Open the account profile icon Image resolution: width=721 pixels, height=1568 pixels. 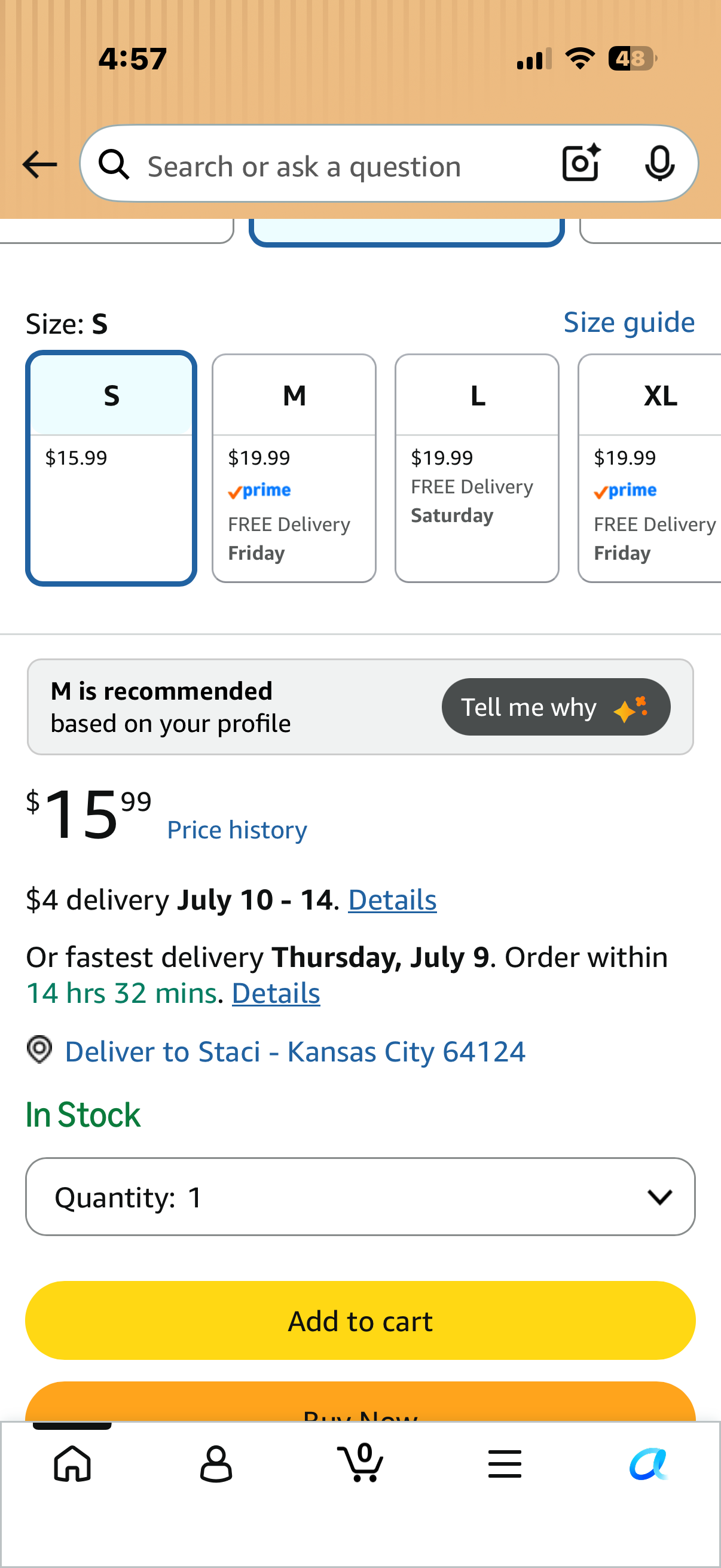(x=216, y=1463)
